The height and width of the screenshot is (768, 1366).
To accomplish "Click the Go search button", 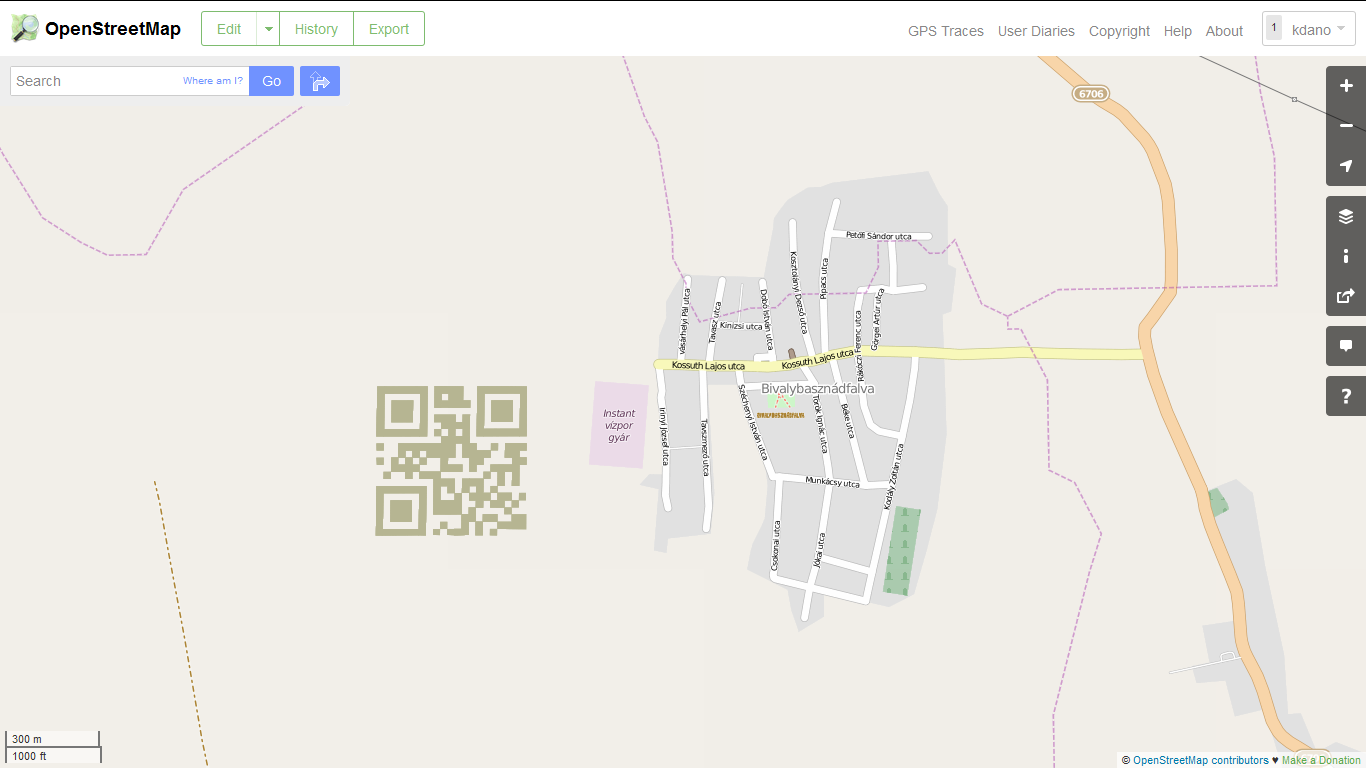I will click(271, 81).
